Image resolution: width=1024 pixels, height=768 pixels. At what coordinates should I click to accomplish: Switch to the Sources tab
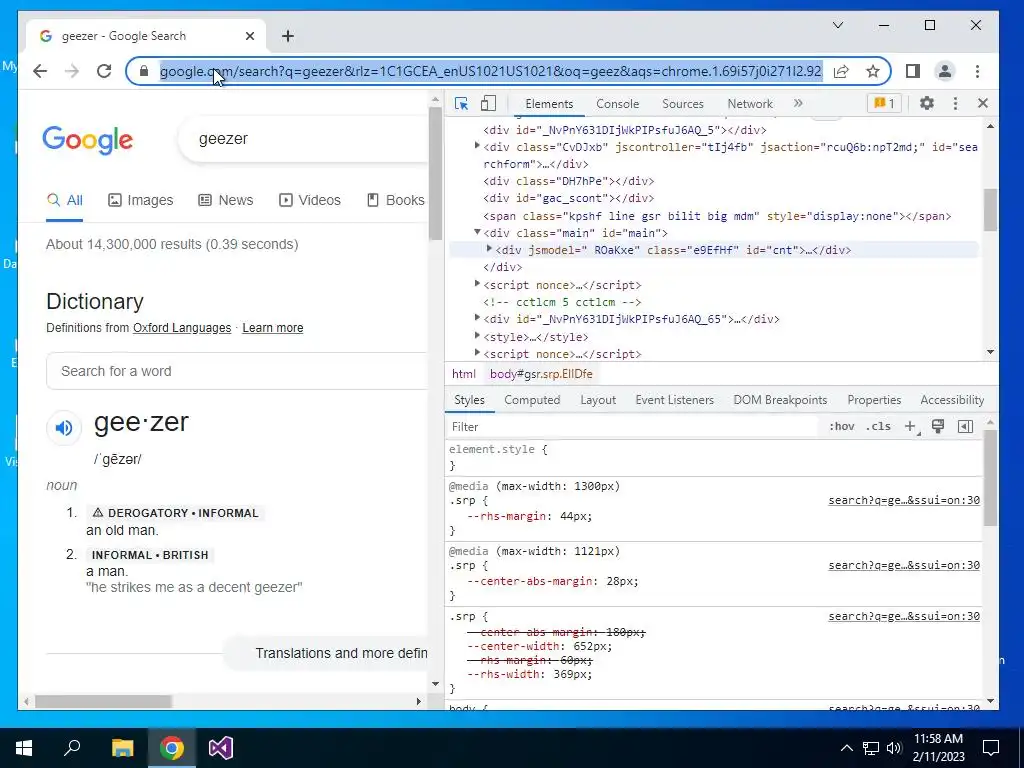[x=682, y=104]
